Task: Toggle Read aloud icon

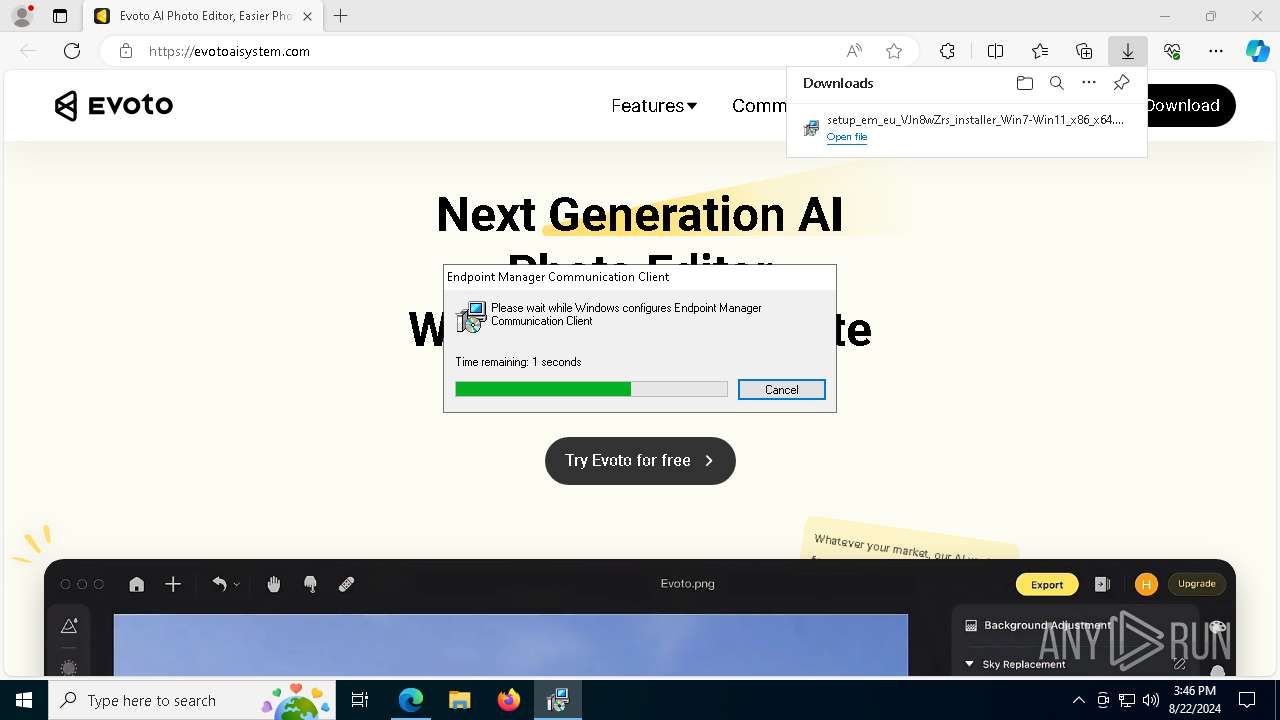Action: [854, 51]
